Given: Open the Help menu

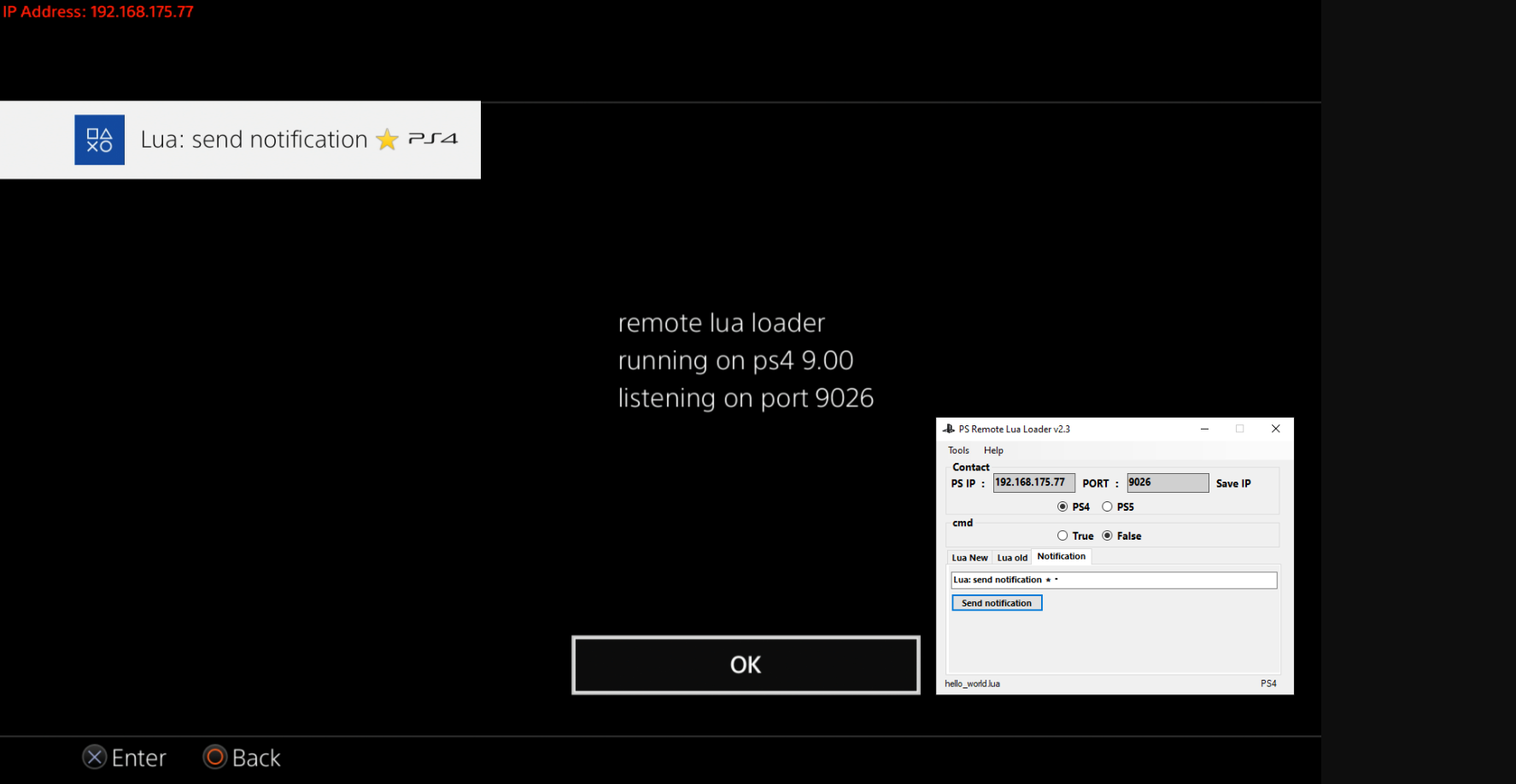Looking at the screenshot, I should (x=993, y=450).
